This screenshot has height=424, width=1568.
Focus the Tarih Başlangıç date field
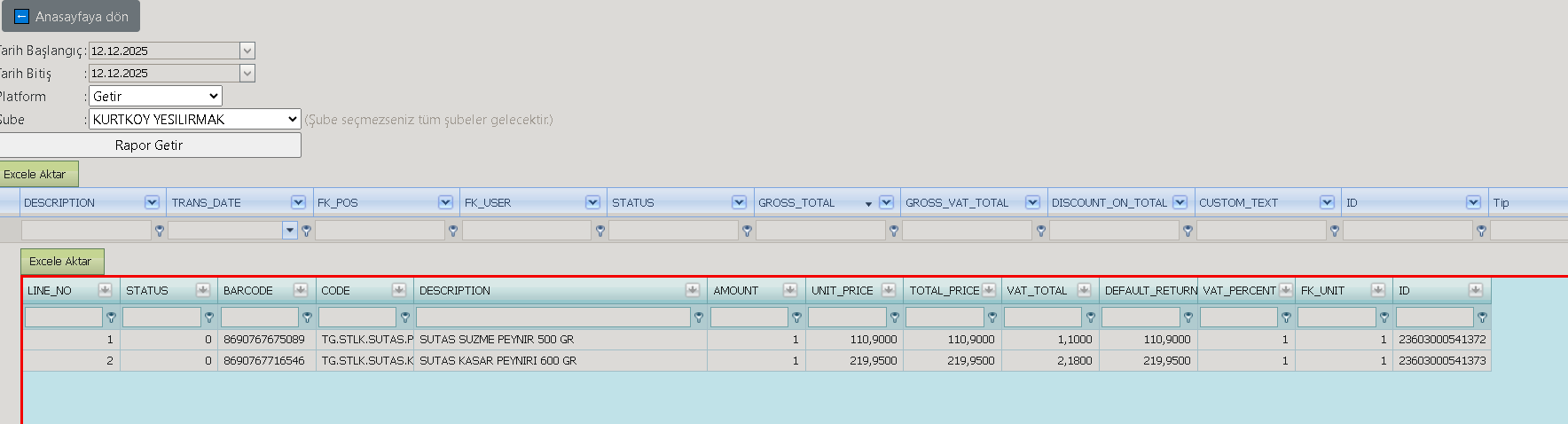click(164, 51)
